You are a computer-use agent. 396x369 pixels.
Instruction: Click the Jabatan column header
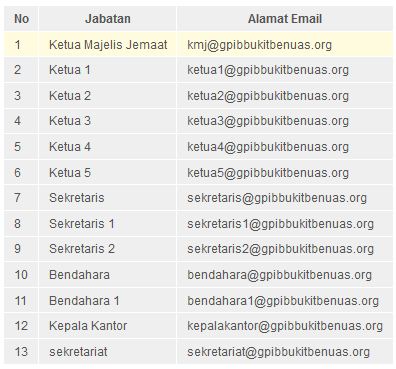[x=108, y=19]
